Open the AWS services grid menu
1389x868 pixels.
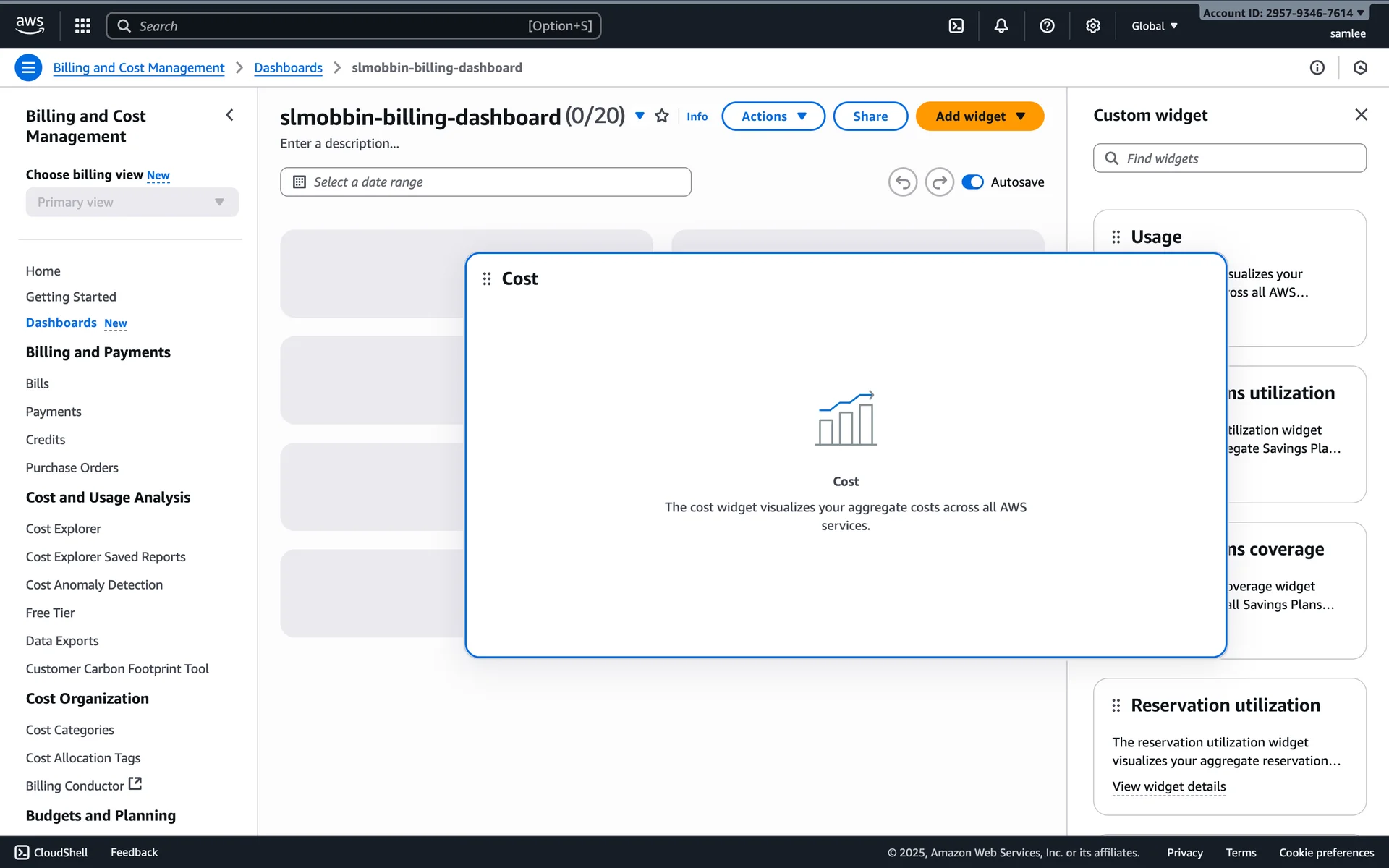(82, 26)
